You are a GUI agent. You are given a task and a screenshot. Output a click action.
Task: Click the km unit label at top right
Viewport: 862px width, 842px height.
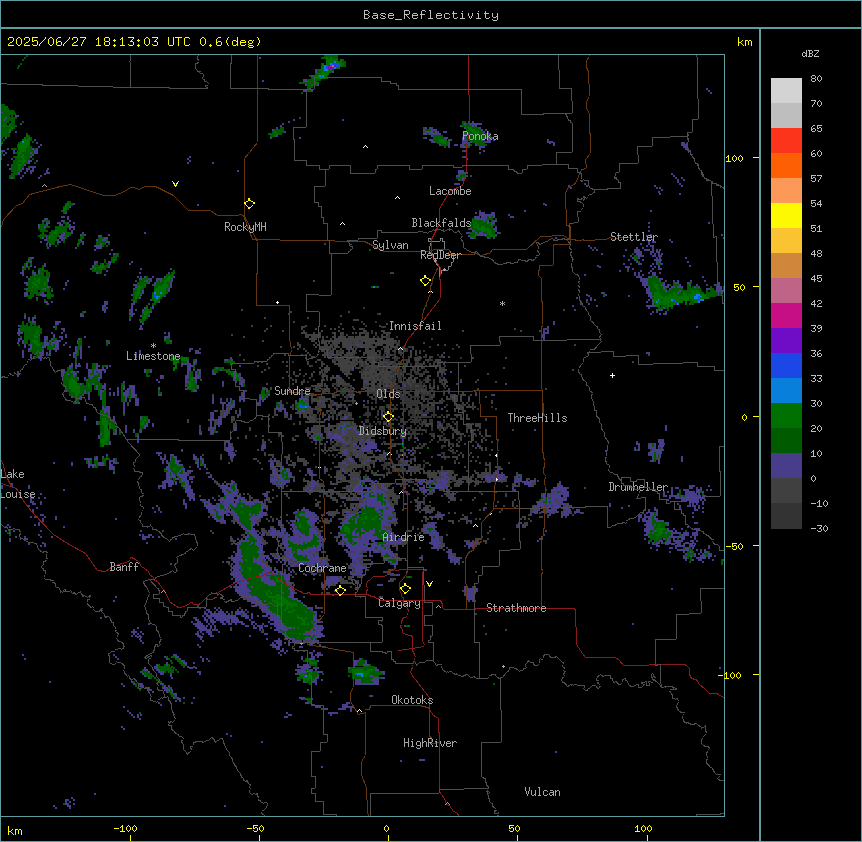(744, 42)
